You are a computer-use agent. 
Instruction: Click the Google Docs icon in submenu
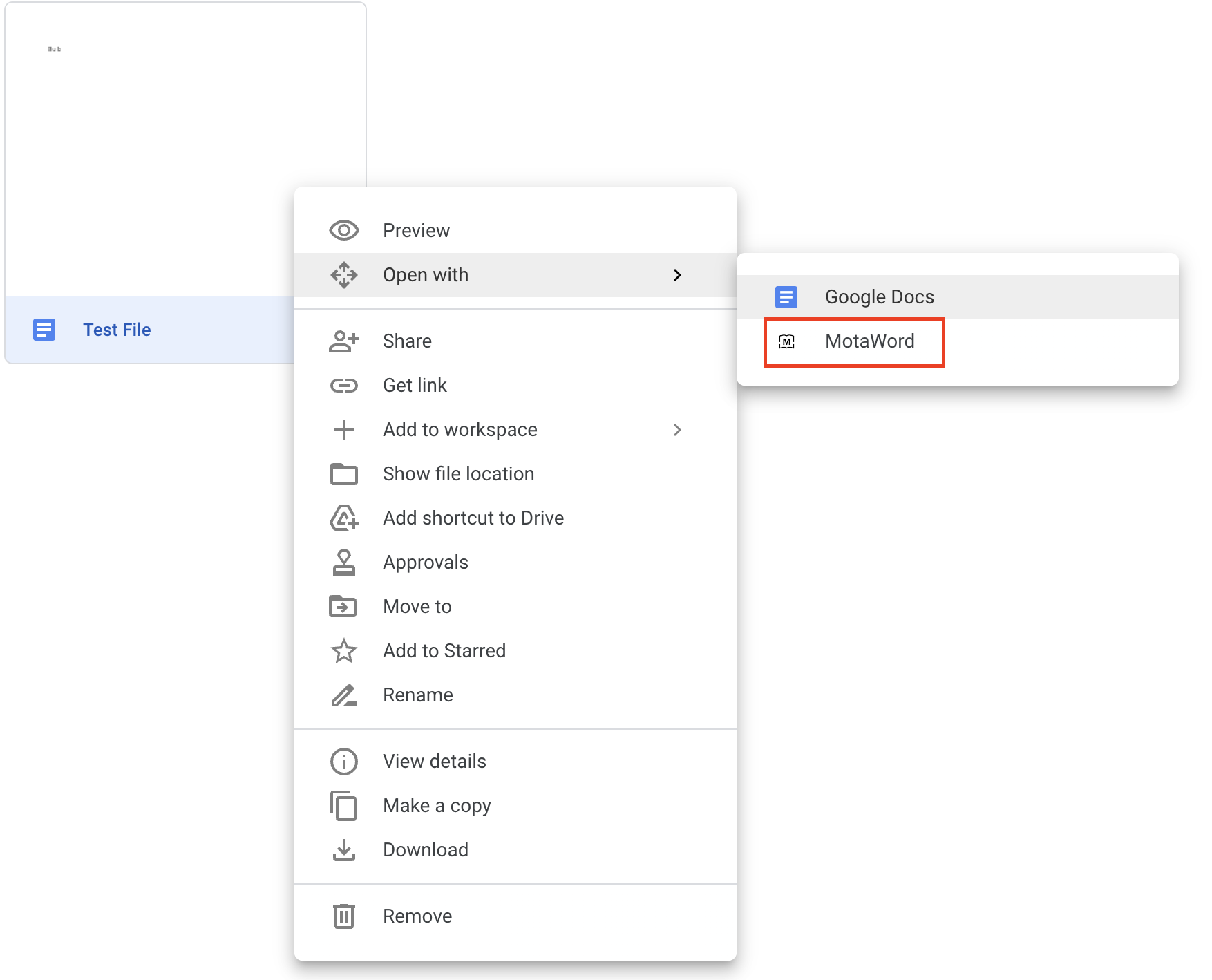(x=786, y=297)
